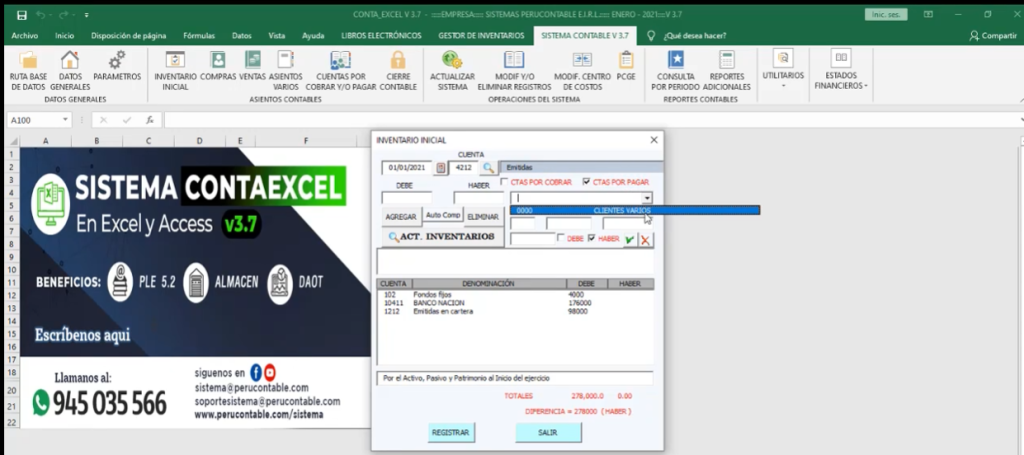Confirm entry with the green check icon
This screenshot has height=455, width=1024.
coord(630,240)
